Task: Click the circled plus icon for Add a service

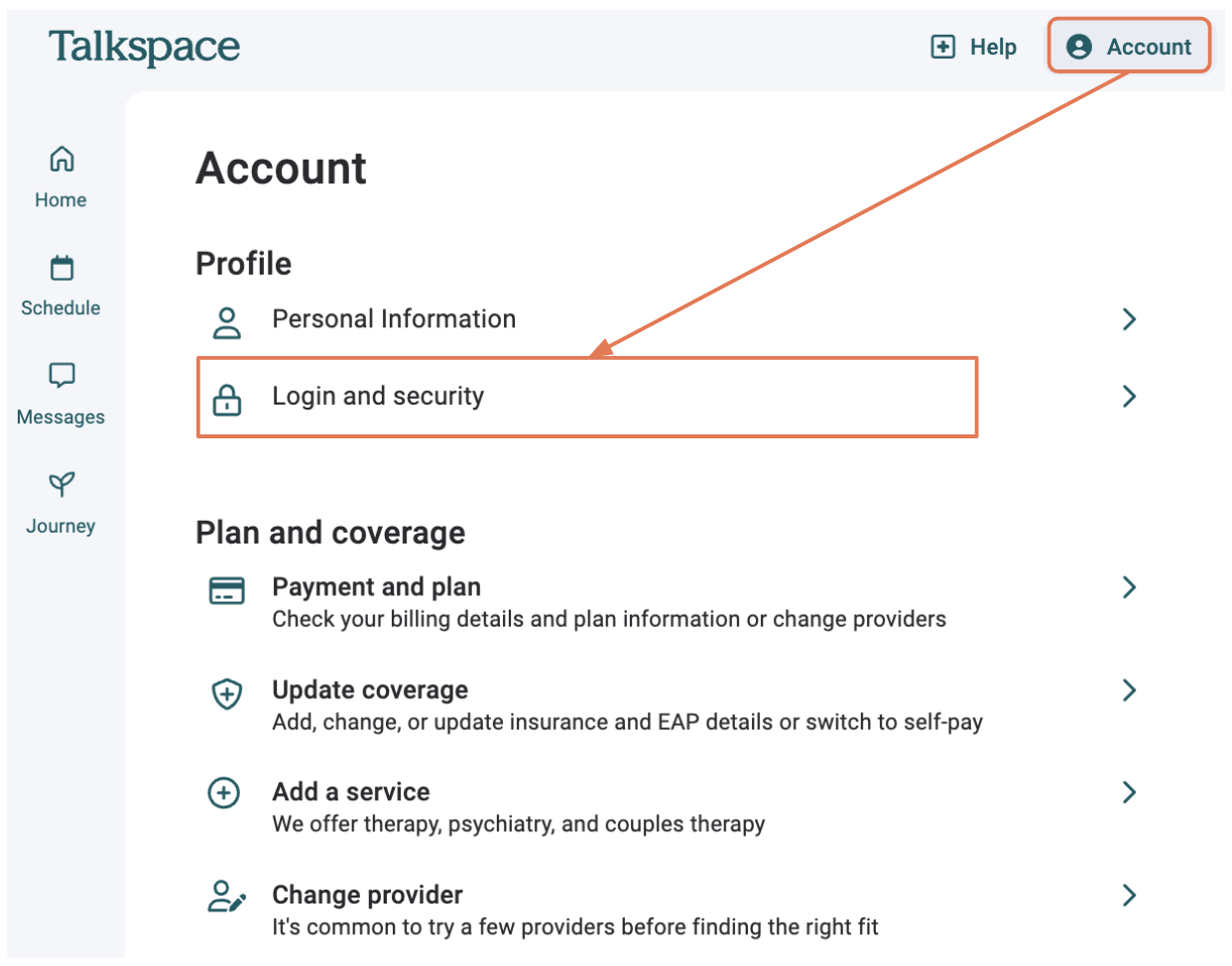Action: (224, 793)
